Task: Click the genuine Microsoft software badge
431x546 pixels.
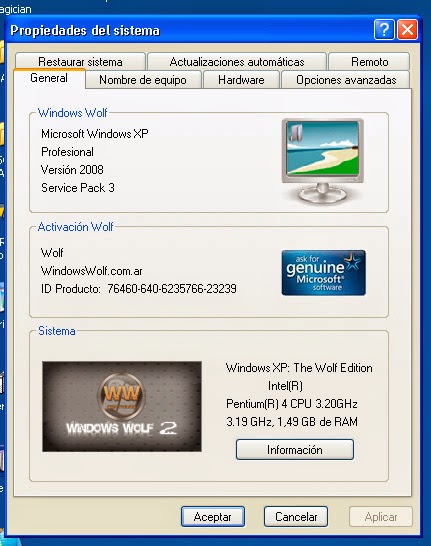Action: click(323, 273)
